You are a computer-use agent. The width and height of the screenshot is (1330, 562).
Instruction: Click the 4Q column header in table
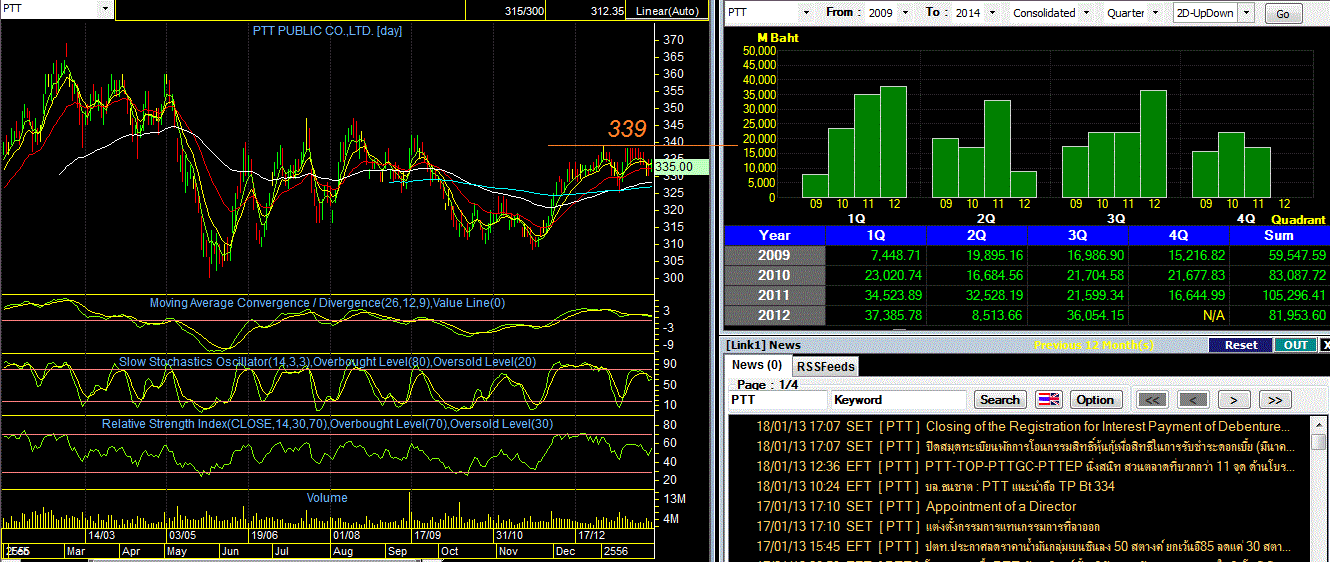click(1179, 235)
